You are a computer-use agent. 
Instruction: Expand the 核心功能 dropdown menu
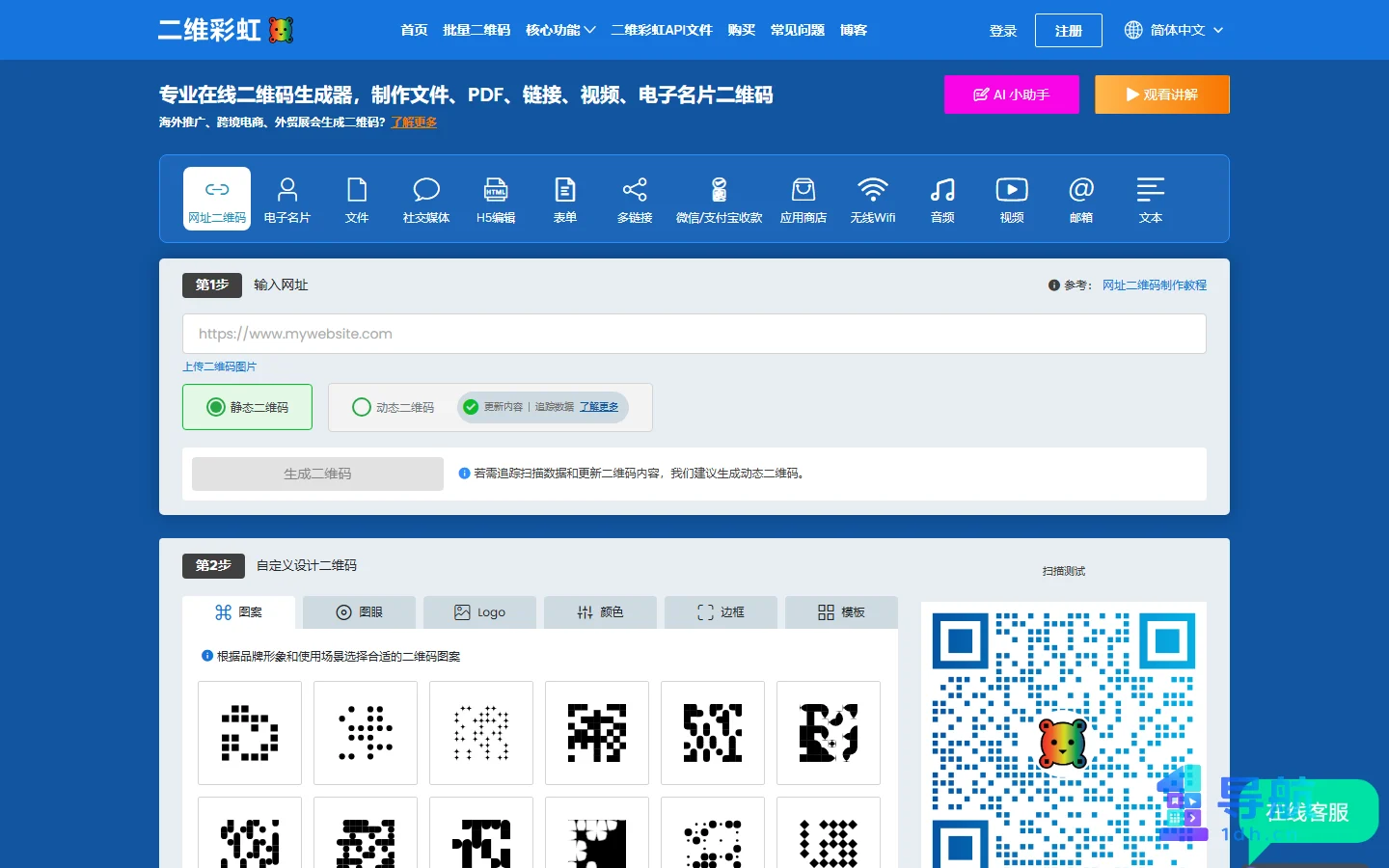coord(560,30)
